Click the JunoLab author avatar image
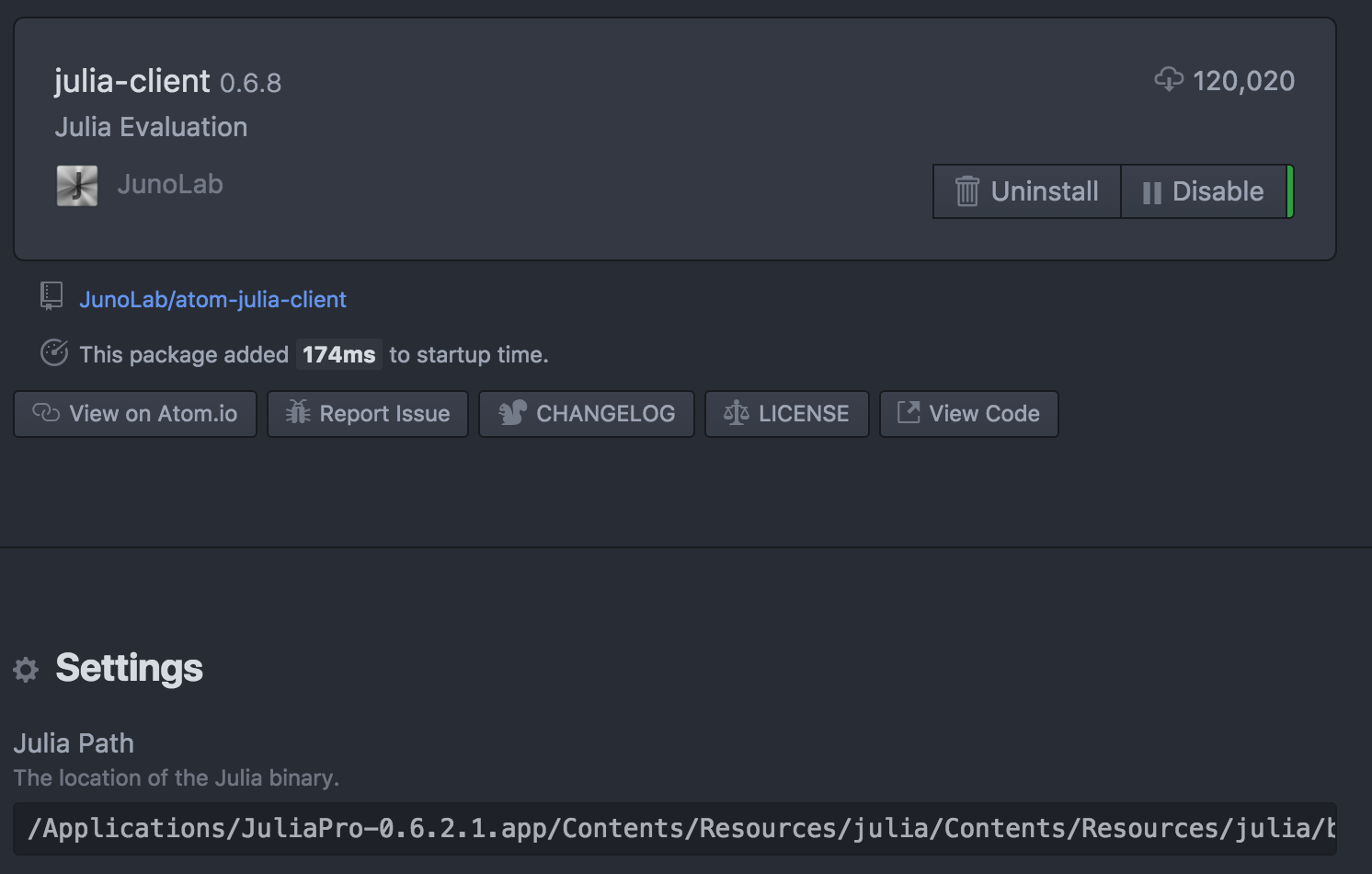The height and width of the screenshot is (874, 1372). 77,186
